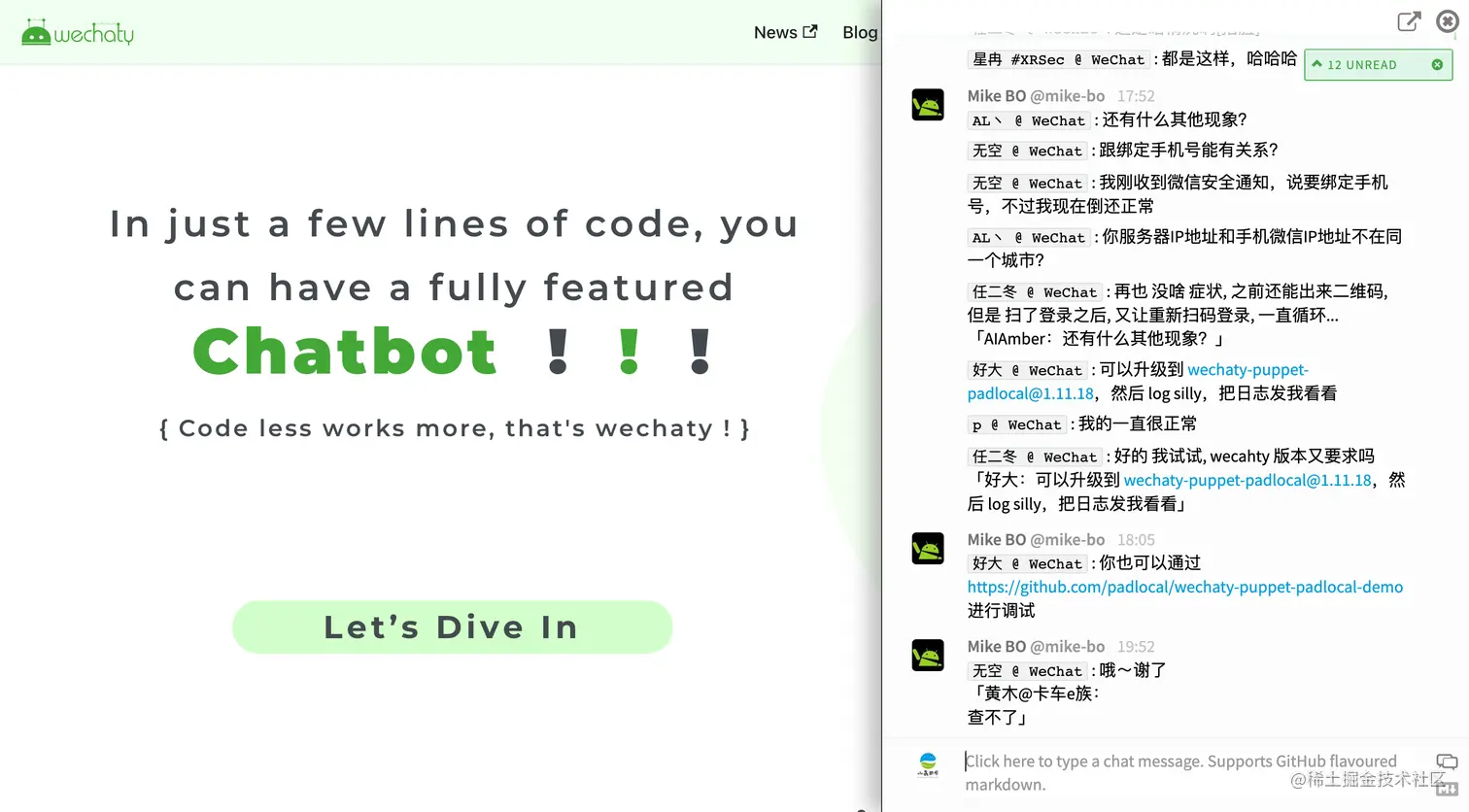Click @mike-bo handle on 19:52 message
1469x812 pixels.
[1068, 646]
